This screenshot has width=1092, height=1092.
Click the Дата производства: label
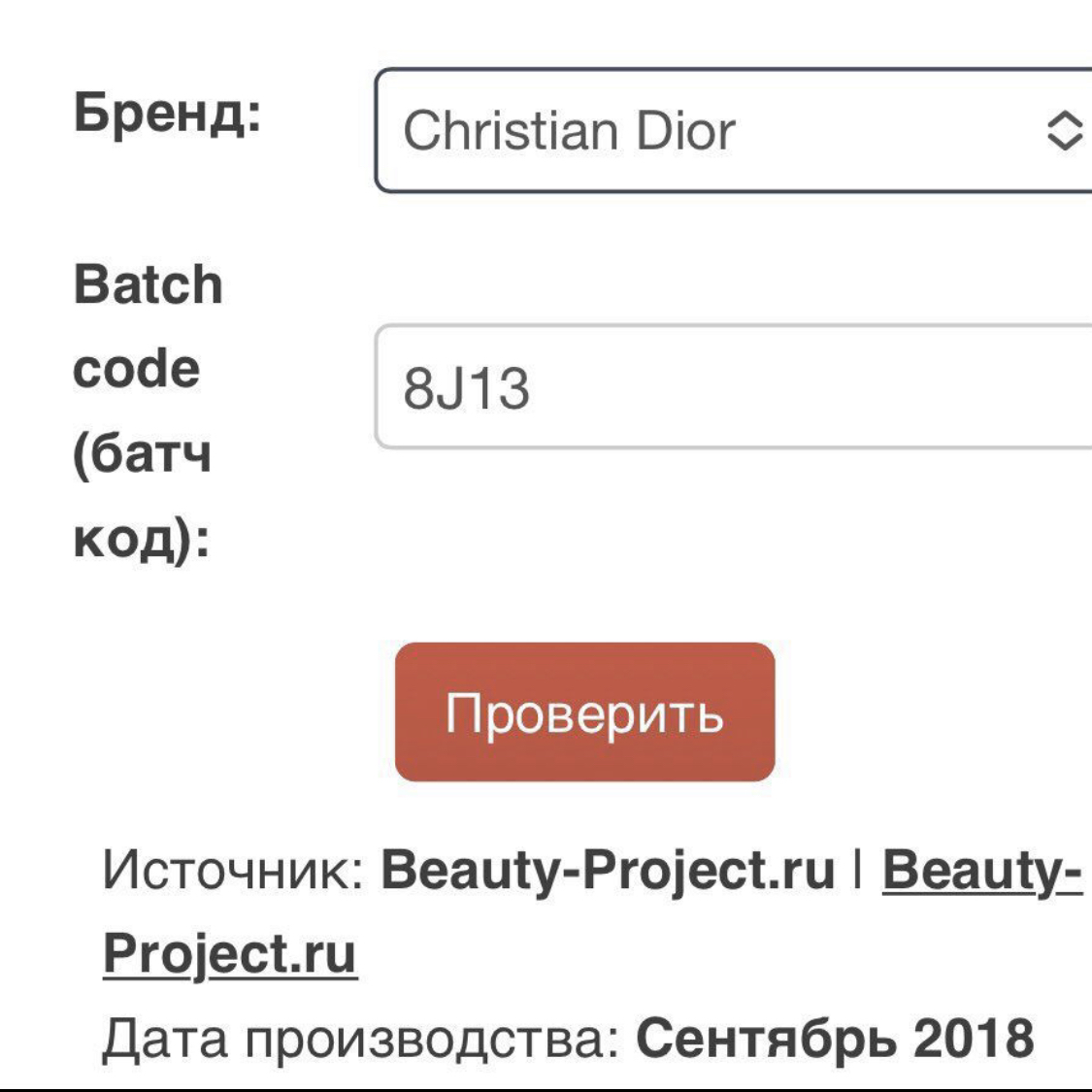pyautogui.click(x=361, y=1039)
